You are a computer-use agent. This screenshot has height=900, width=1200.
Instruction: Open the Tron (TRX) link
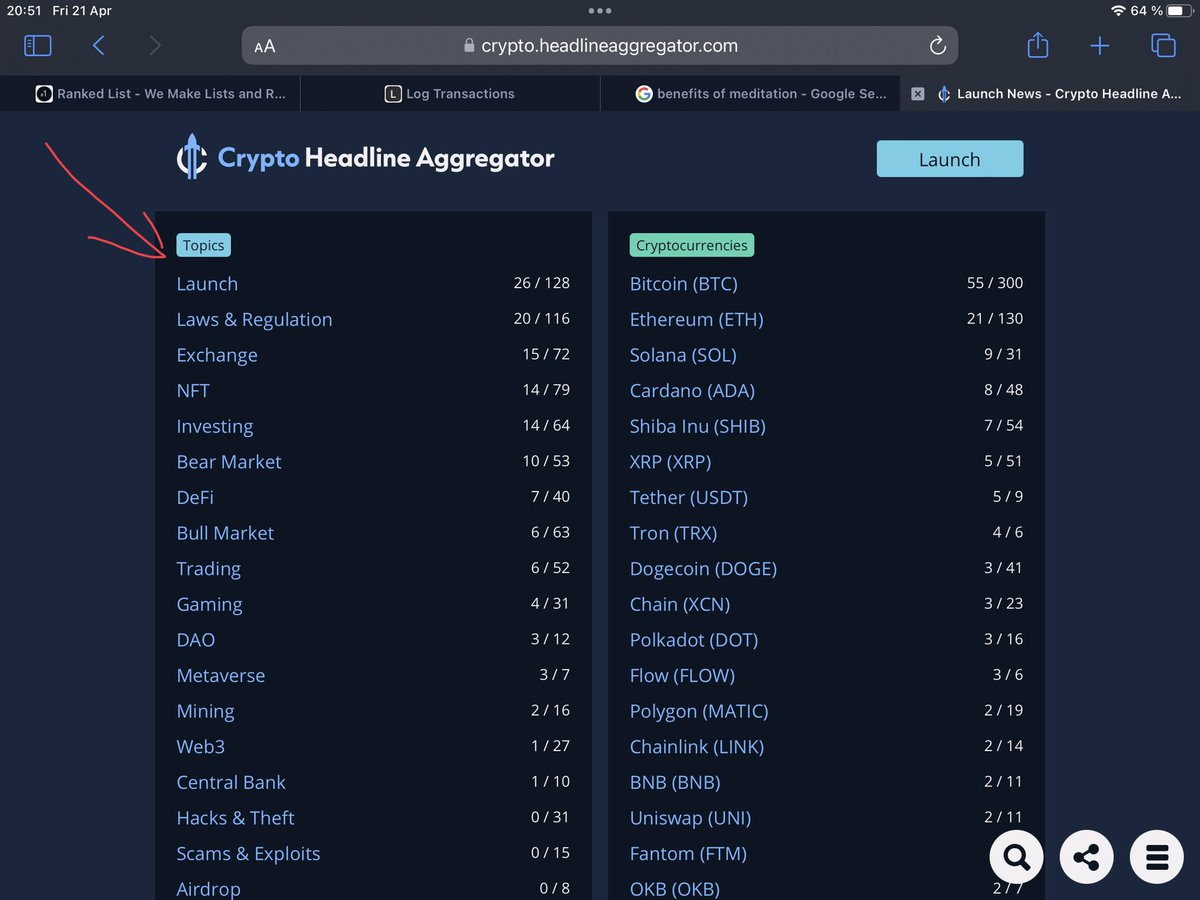click(x=673, y=533)
